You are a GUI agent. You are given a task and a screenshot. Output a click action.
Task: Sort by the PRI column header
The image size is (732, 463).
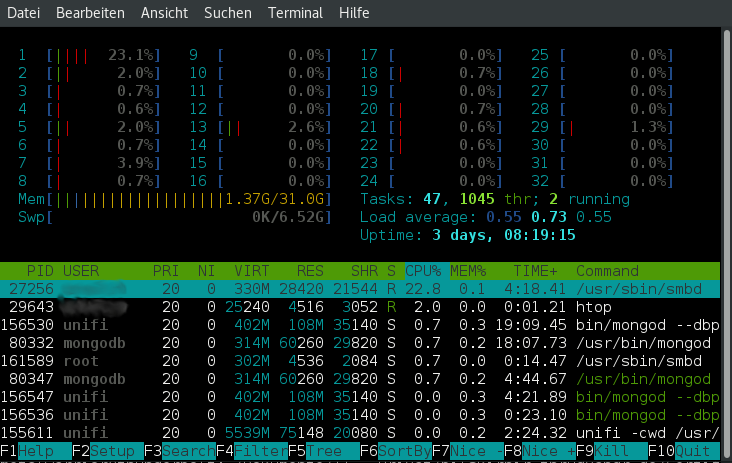pos(166,271)
